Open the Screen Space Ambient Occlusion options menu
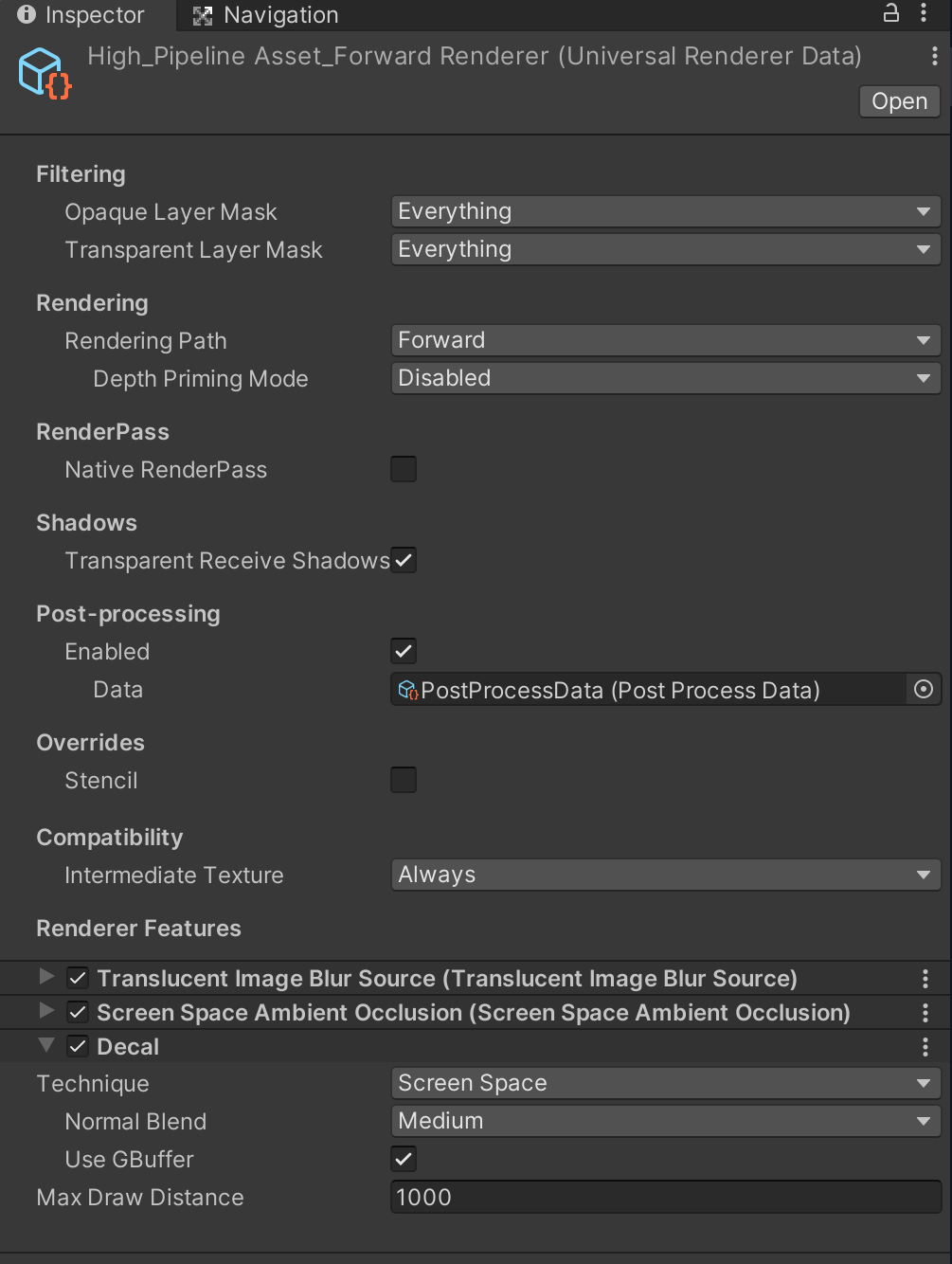 925,1013
